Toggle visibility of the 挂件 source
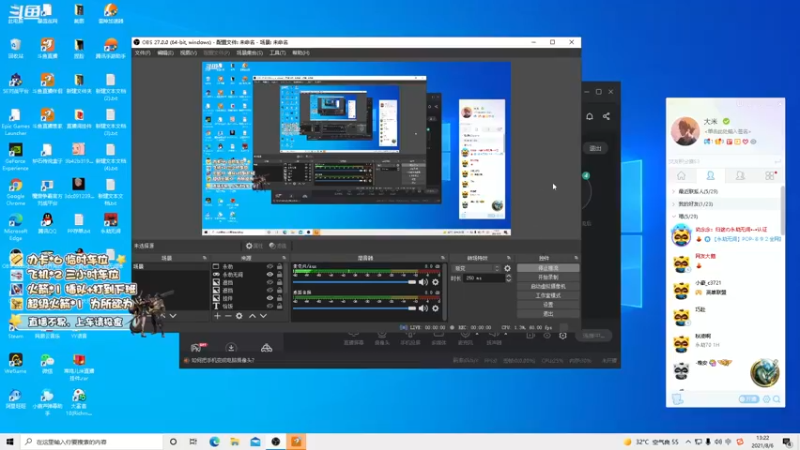The width and height of the screenshot is (800, 450). pos(270,298)
